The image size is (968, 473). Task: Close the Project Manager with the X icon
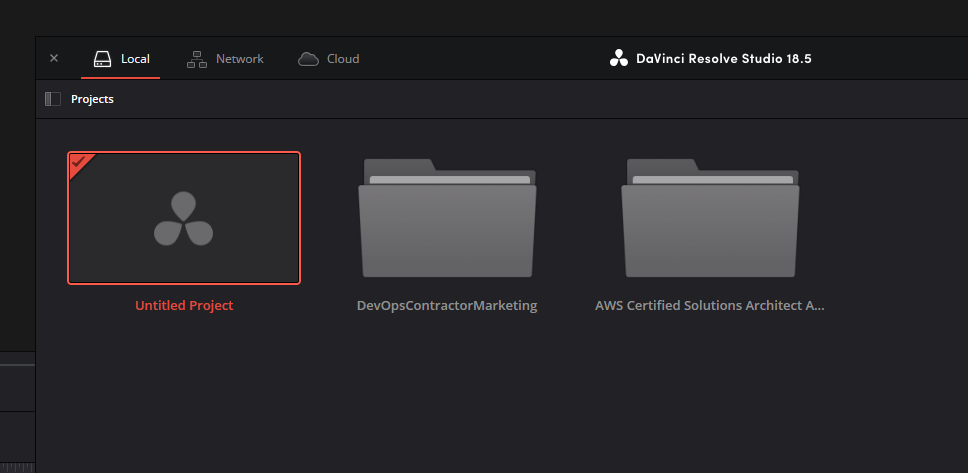[x=54, y=58]
